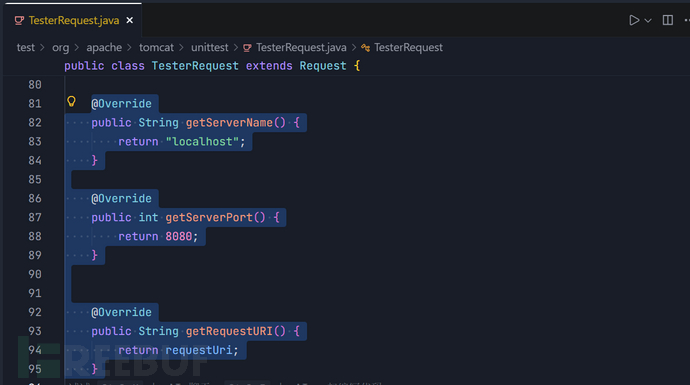Click the getServerPort method name
This screenshot has height=385, width=690.
click(x=209, y=217)
